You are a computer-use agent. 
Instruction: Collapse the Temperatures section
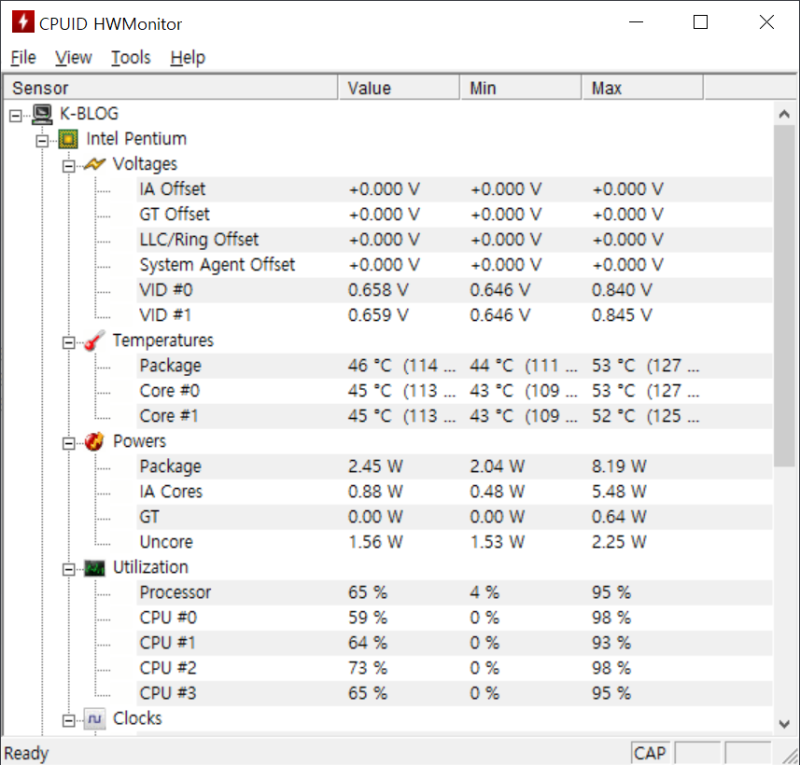pyautogui.click(x=68, y=340)
